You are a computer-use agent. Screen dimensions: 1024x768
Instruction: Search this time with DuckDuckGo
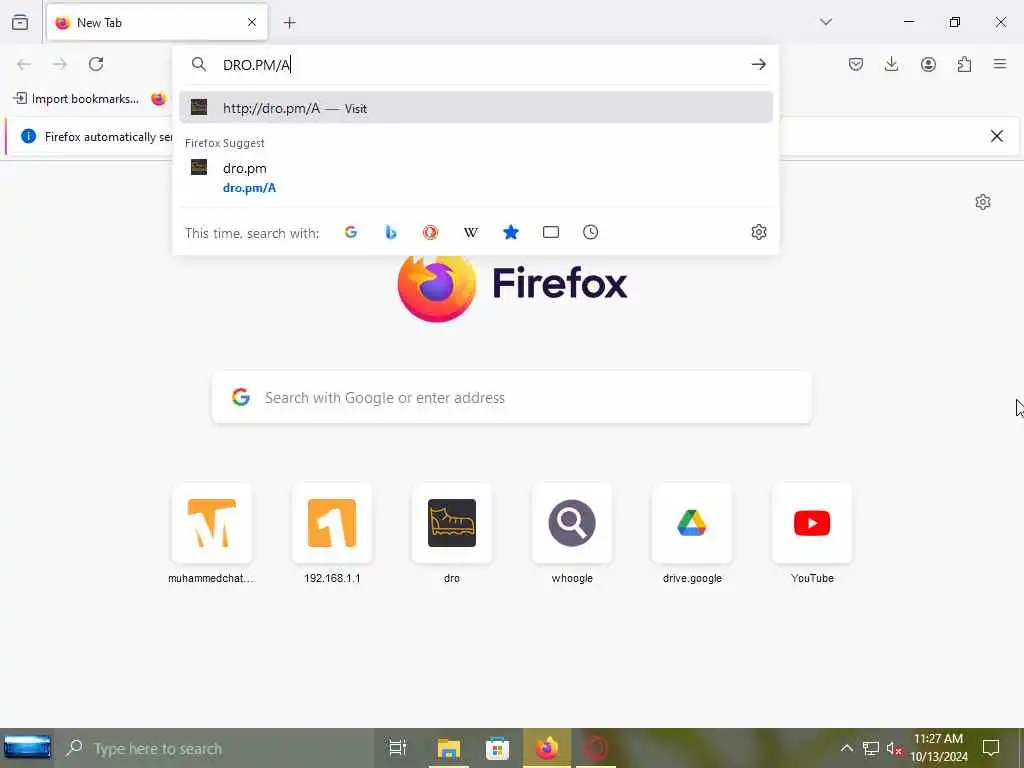[x=430, y=232]
